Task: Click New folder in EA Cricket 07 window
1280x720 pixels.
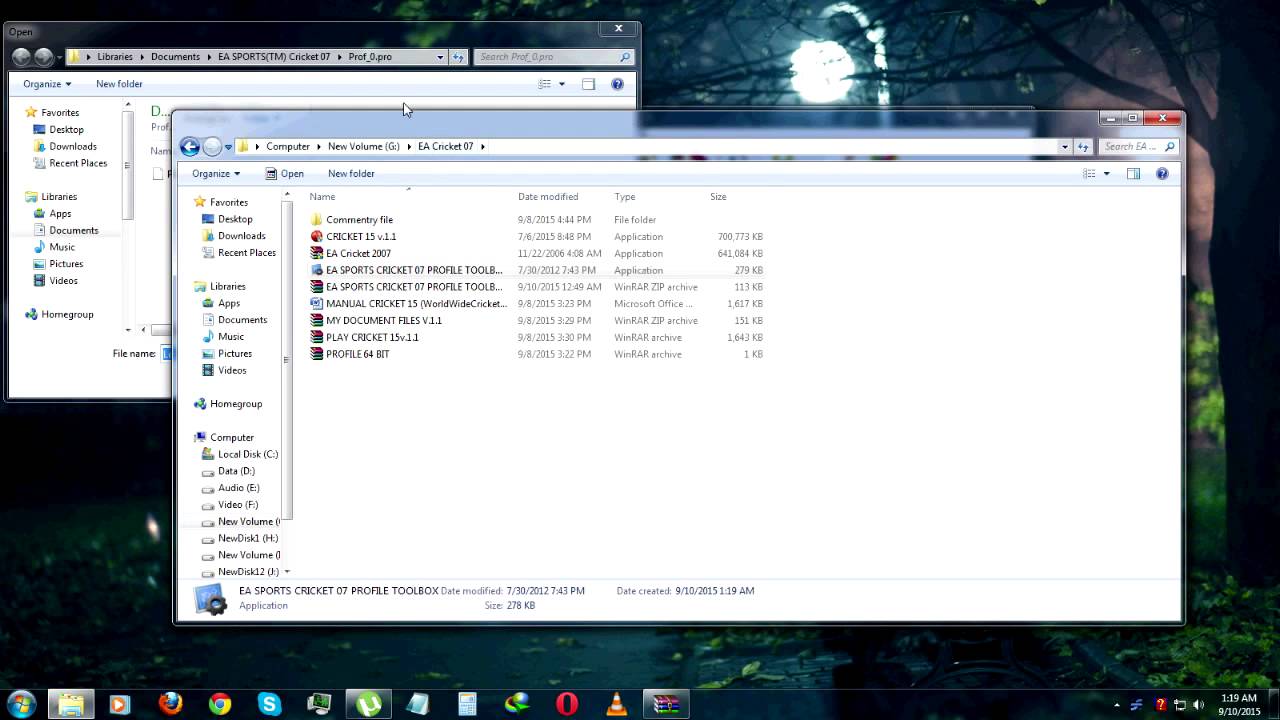Action: click(351, 174)
